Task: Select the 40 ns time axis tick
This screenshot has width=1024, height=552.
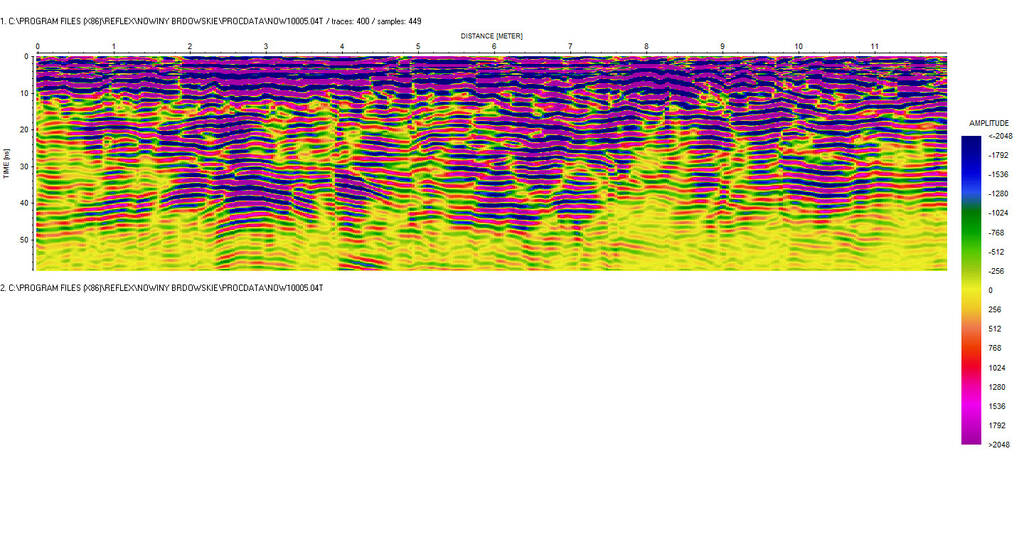Action: coord(26,203)
